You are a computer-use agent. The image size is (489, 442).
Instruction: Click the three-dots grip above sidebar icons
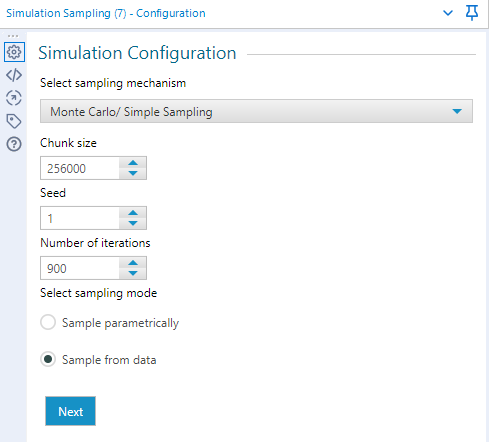pos(13,36)
